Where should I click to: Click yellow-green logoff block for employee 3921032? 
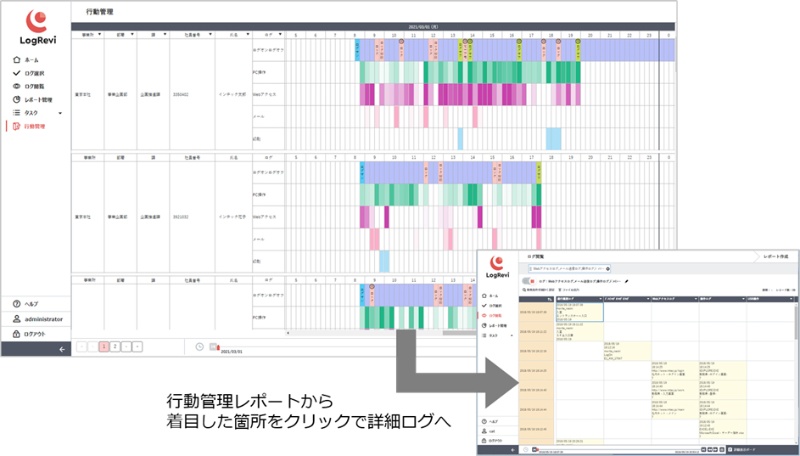point(539,172)
